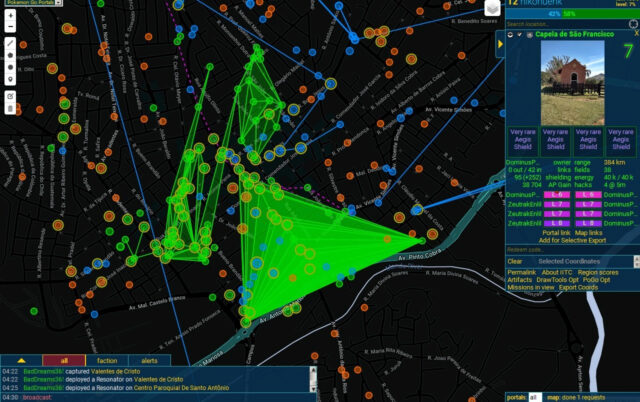Image resolution: width=640 pixels, height=402 pixels.
Task: Collapse the sidebar with yellow arrow
Action: (x=500, y=44)
